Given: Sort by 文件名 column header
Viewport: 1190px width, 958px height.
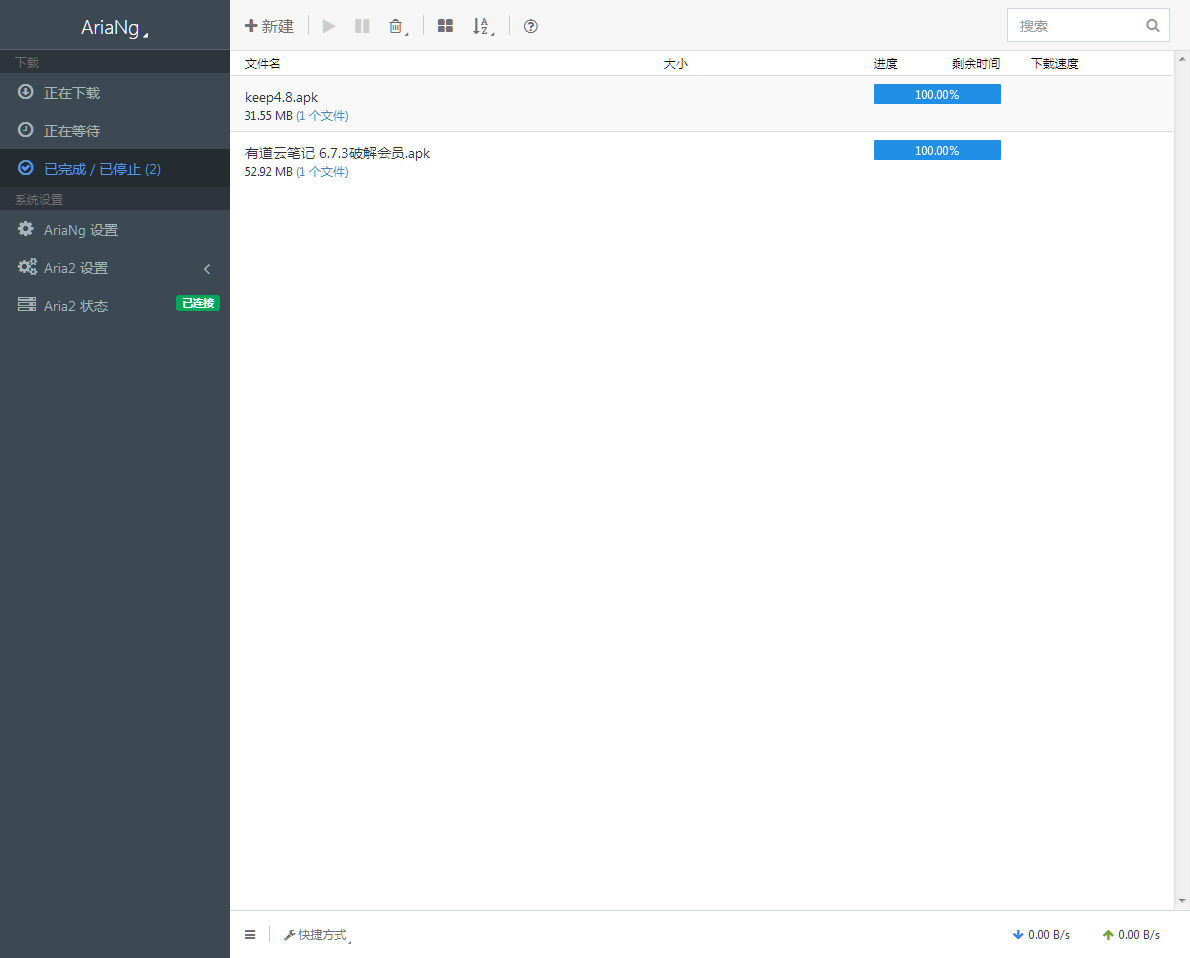Looking at the screenshot, I should tap(263, 64).
